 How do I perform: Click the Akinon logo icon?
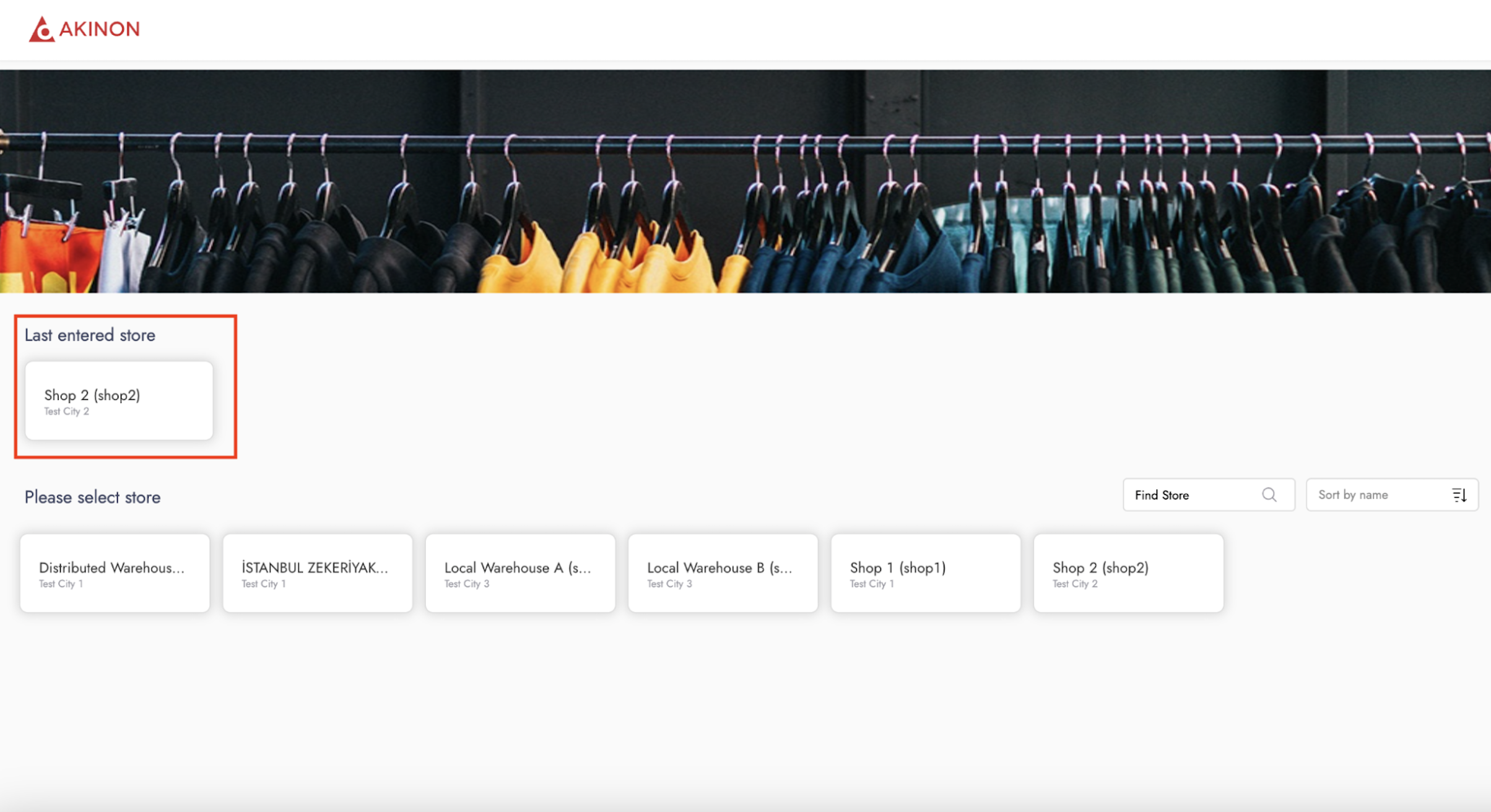click(x=41, y=29)
